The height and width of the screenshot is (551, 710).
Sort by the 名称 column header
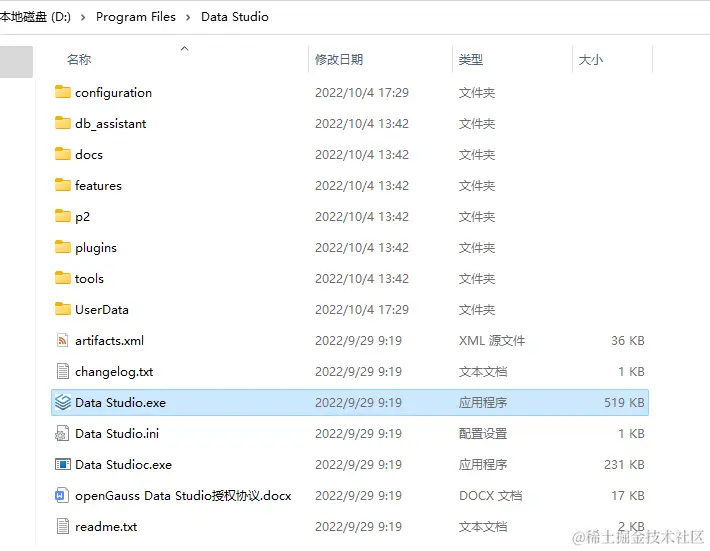coord(79,59)
